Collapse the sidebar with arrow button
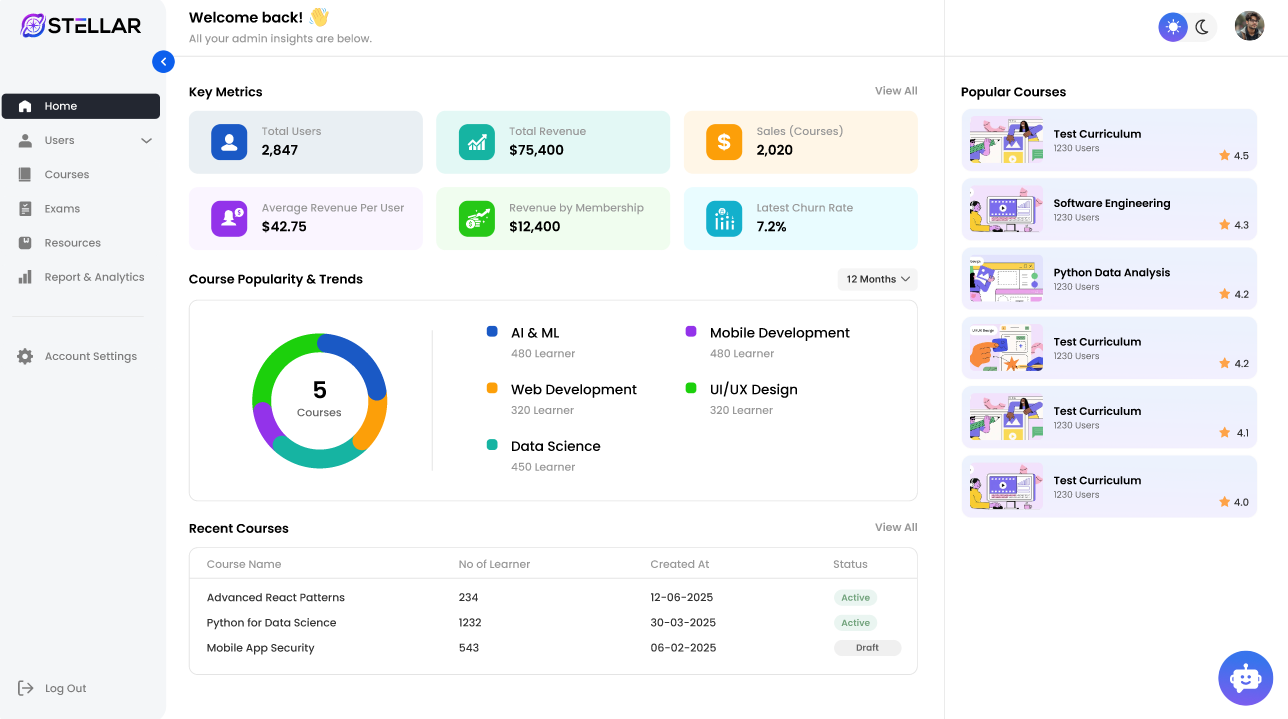The width and height of the screenshot is (1288, 719). coord(163,62)
